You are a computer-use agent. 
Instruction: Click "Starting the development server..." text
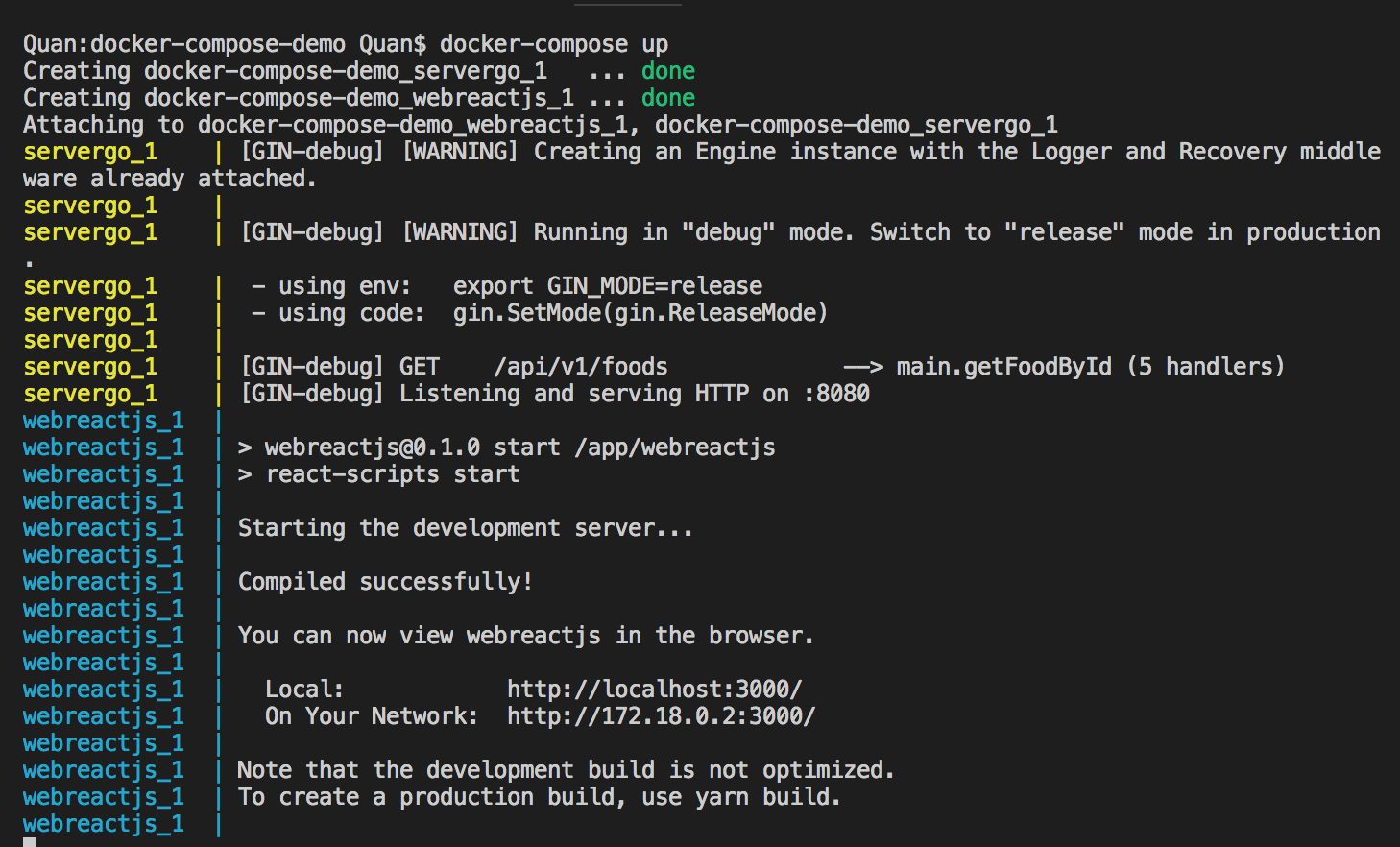[465, 528]
